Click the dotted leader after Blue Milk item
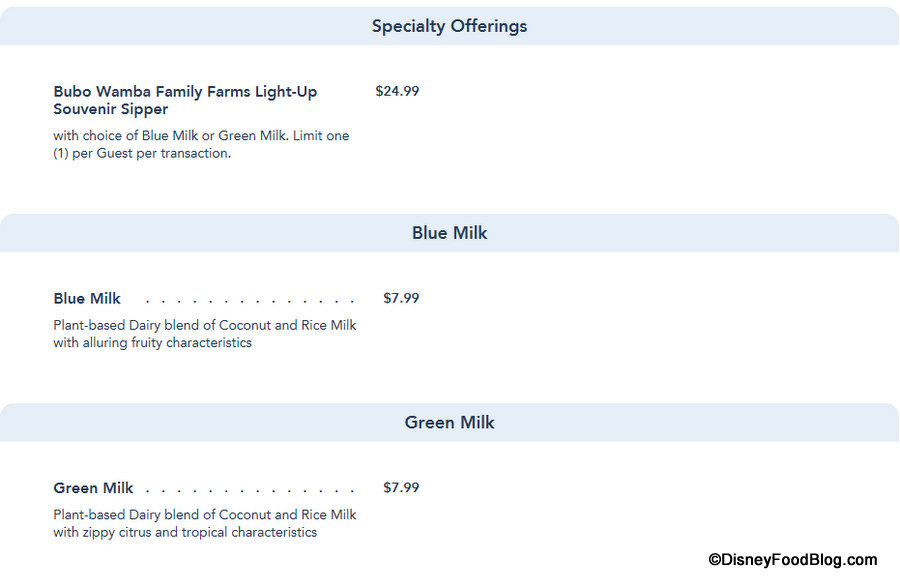 tap(249, 299)
